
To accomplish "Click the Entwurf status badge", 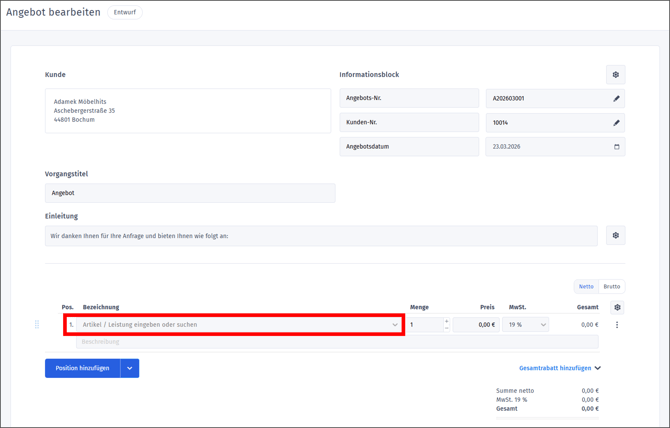I will point(125,13).
